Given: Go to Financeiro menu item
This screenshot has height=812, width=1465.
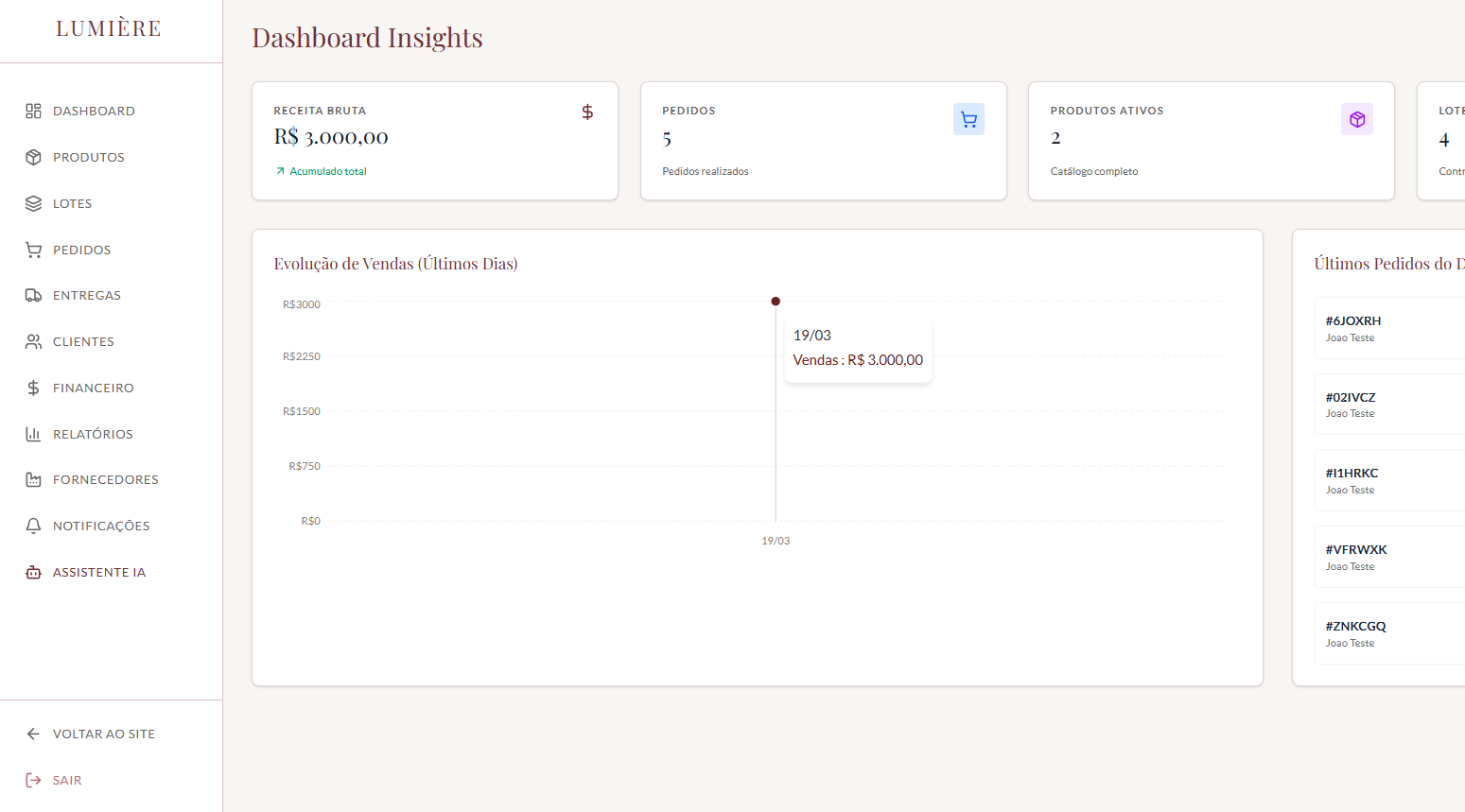Looking at the screenshot, I should click(93, 388).
